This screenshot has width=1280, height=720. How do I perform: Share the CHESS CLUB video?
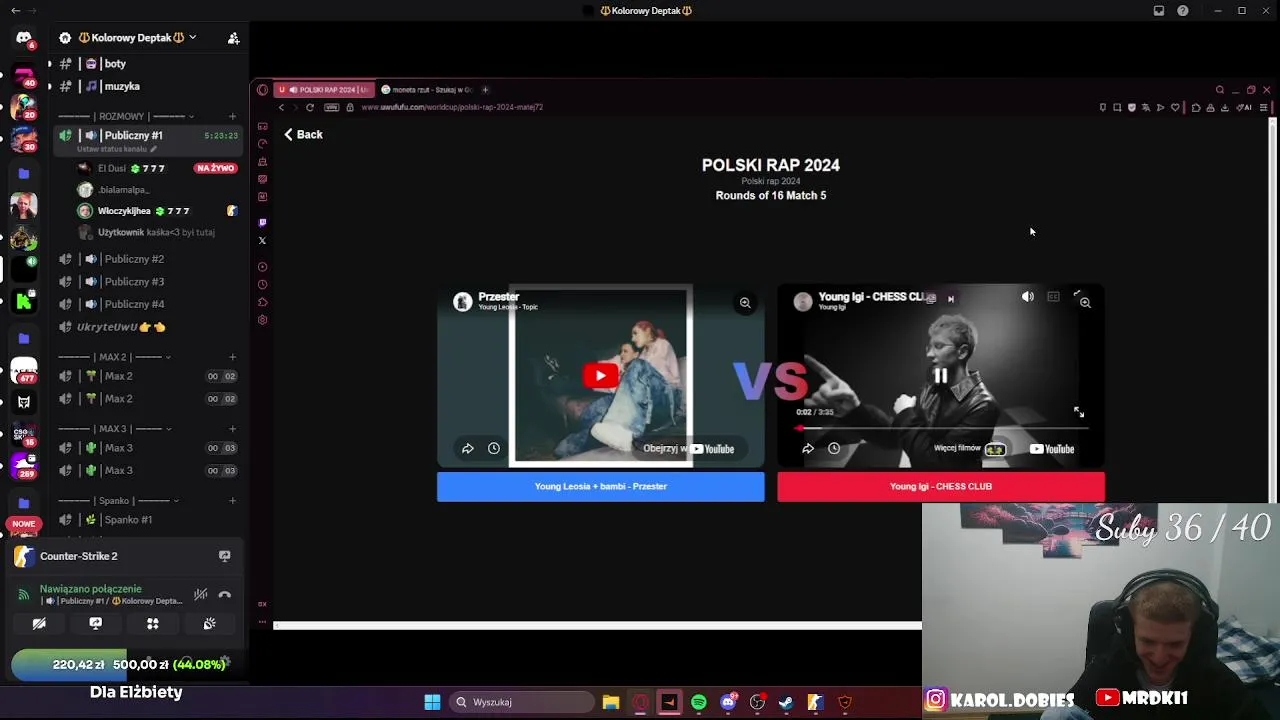[x=807, y=449]
